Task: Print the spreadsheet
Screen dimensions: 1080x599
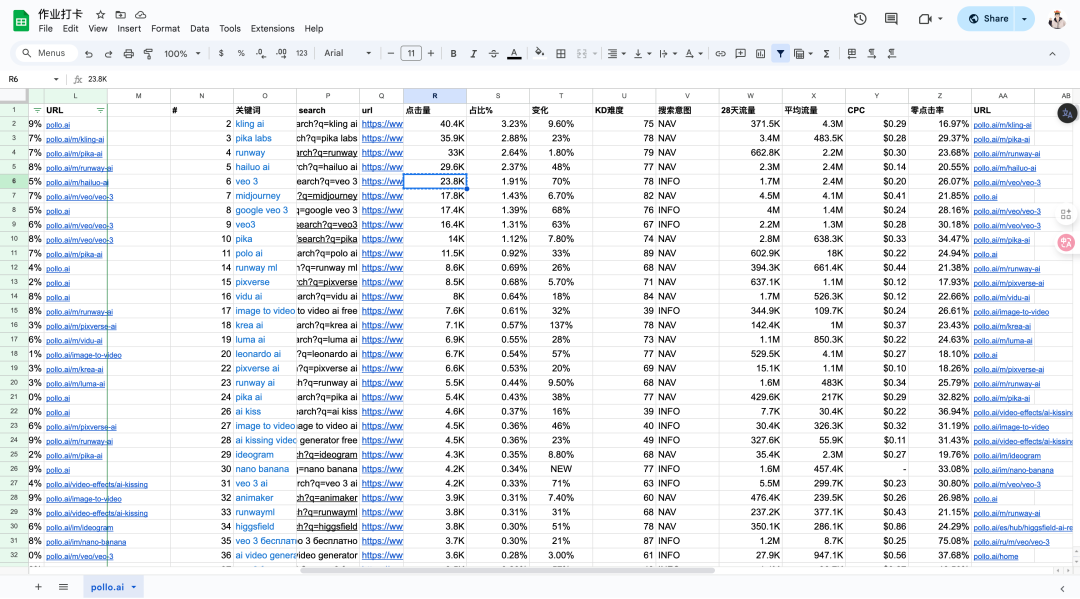Action: [128, 54]
